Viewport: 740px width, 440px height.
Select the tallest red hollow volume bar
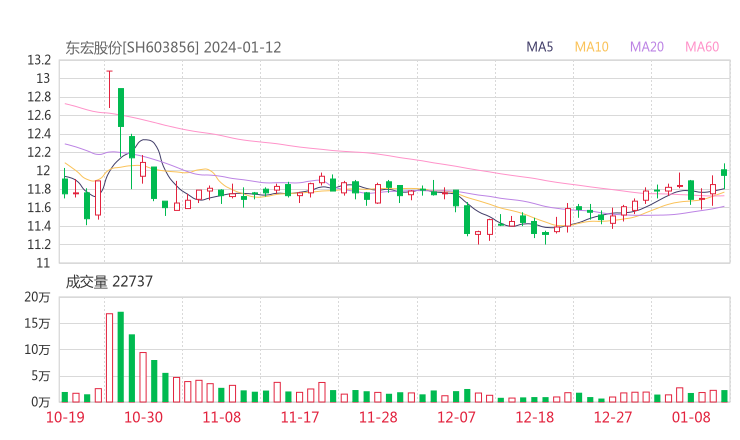[109, 358]
